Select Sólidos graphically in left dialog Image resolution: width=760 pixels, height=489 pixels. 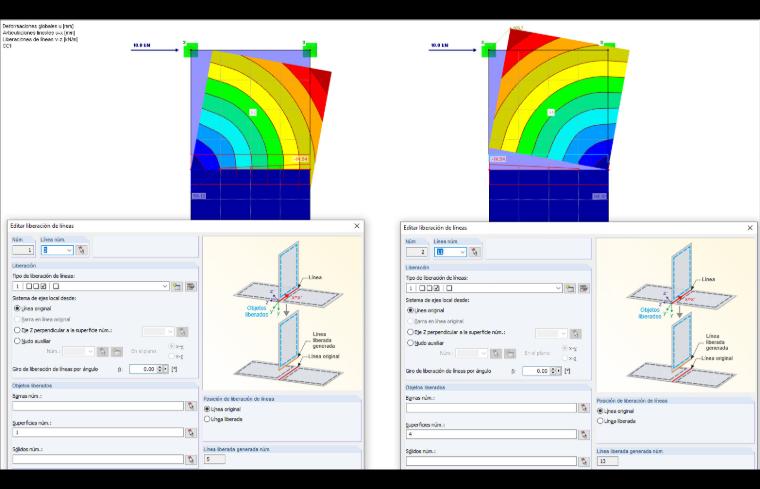click(191, 458)
